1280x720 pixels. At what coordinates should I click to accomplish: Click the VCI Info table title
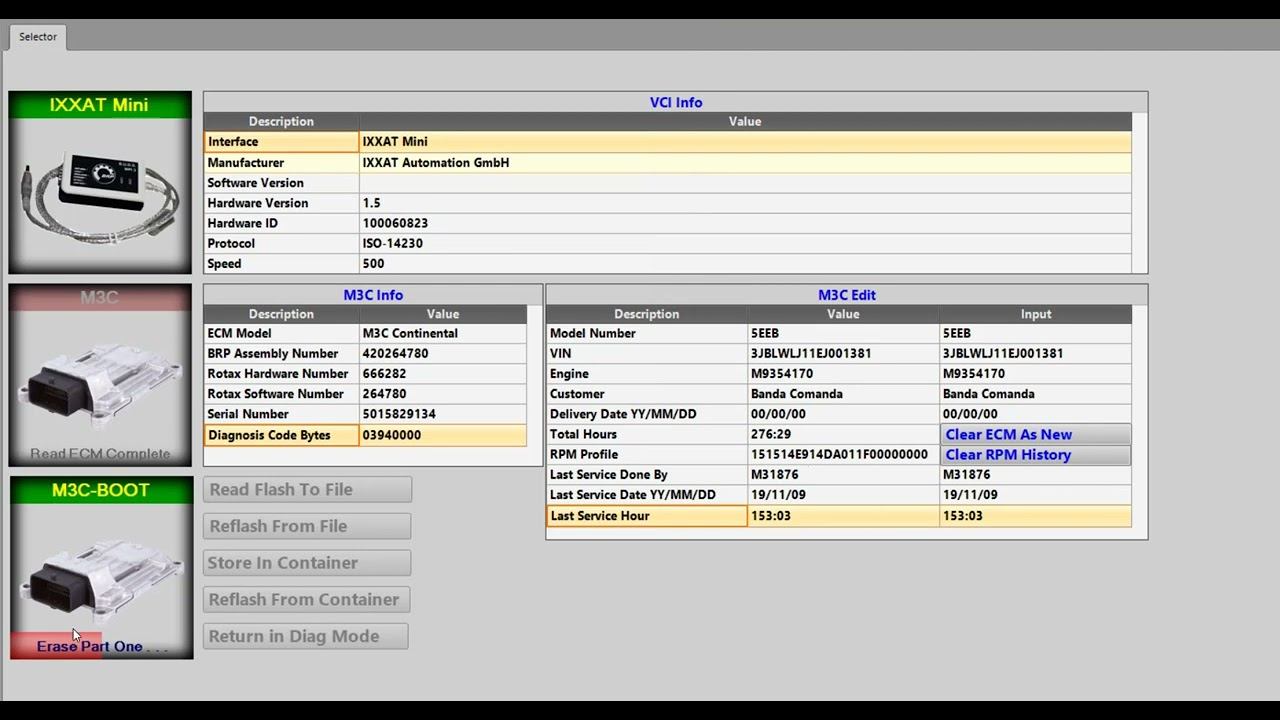pos(676,102)
